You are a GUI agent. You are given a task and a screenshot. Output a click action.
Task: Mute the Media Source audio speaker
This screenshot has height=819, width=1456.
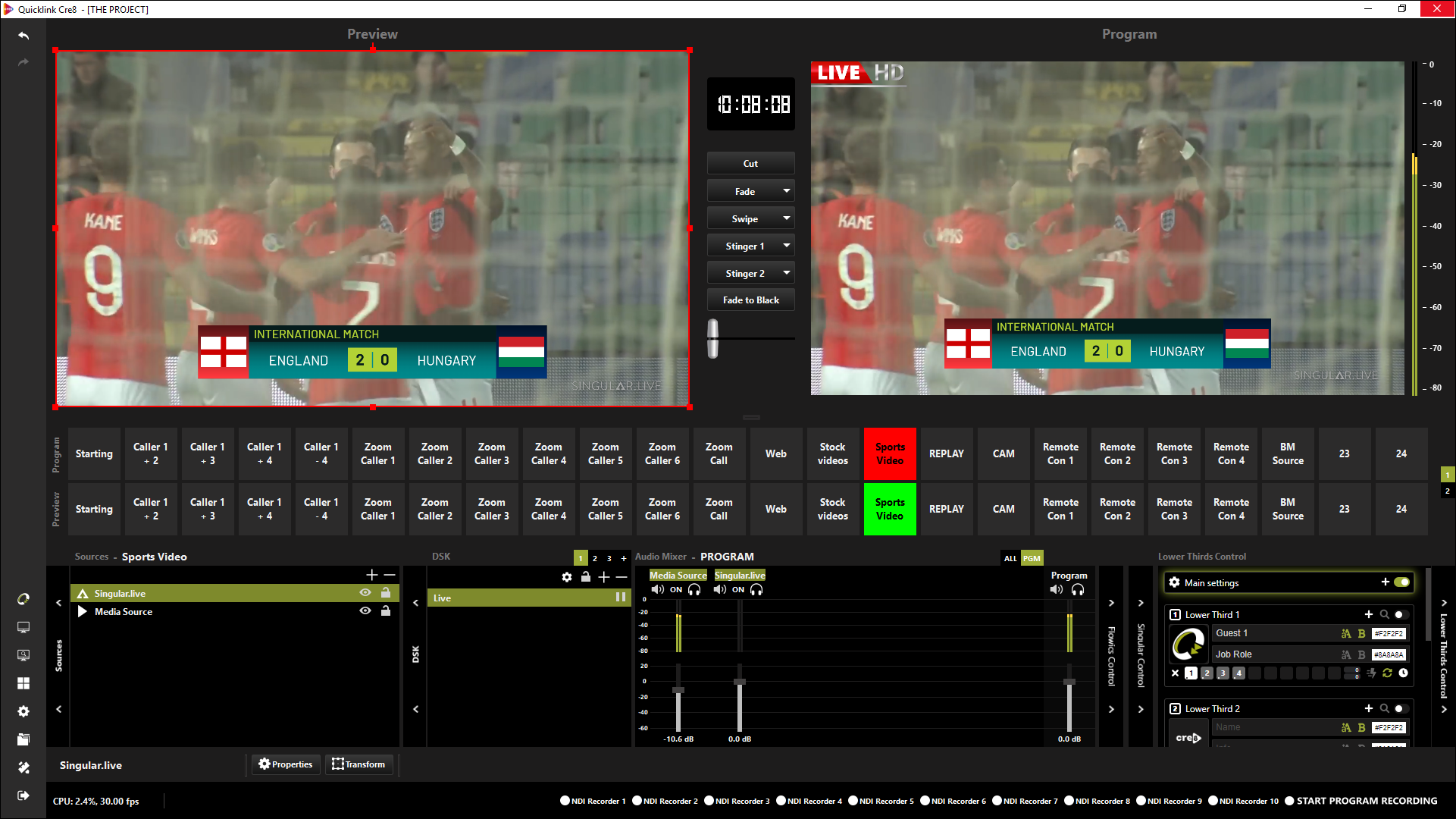click(x=657, y=589)
